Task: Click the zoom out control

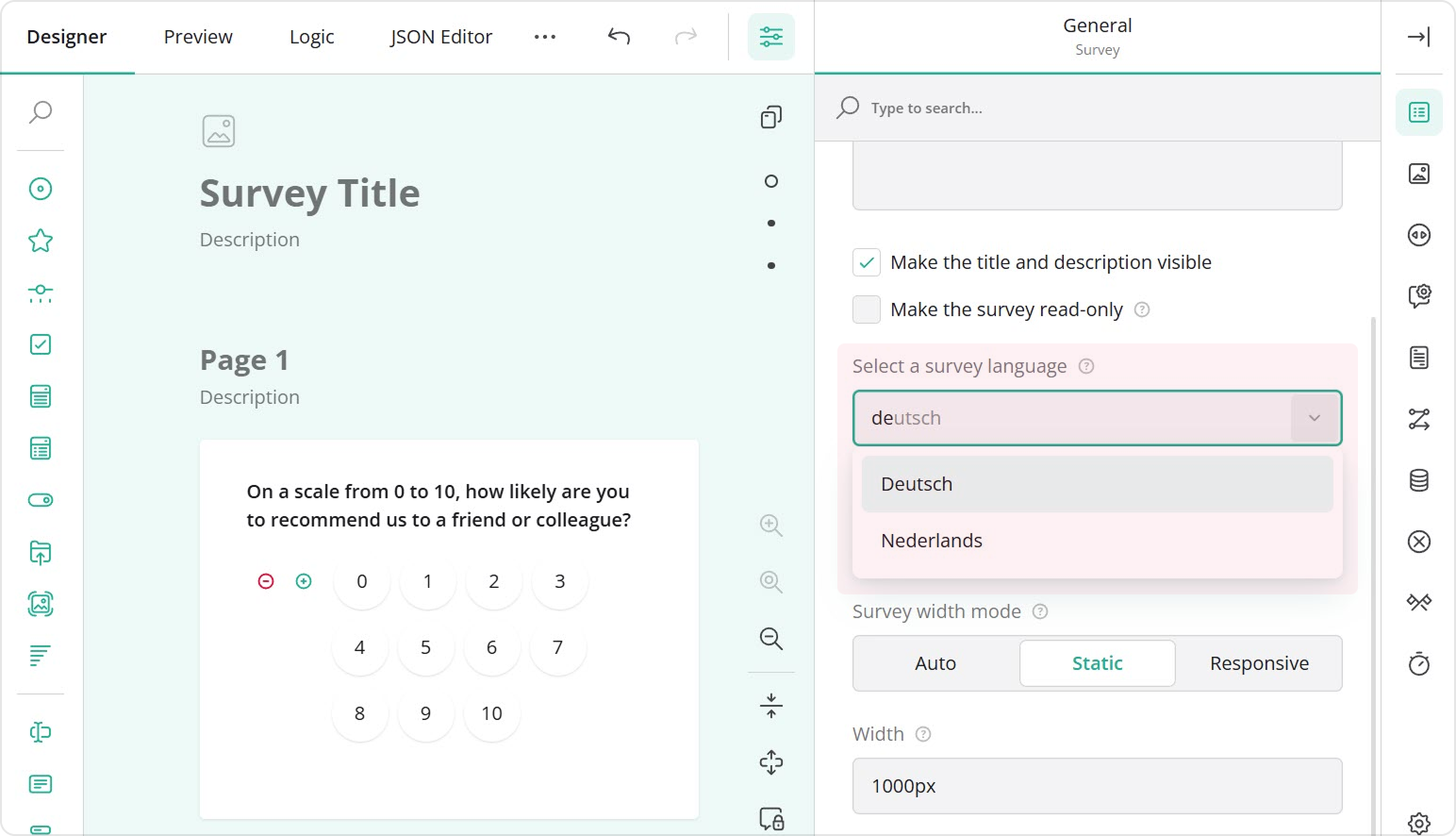Action: click(x=770, y=640)
